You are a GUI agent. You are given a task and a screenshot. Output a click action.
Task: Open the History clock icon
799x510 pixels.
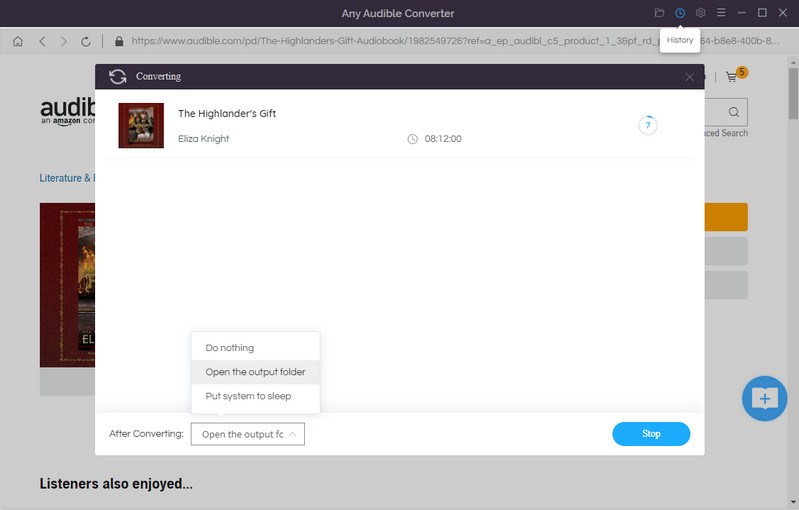[680, 13]
